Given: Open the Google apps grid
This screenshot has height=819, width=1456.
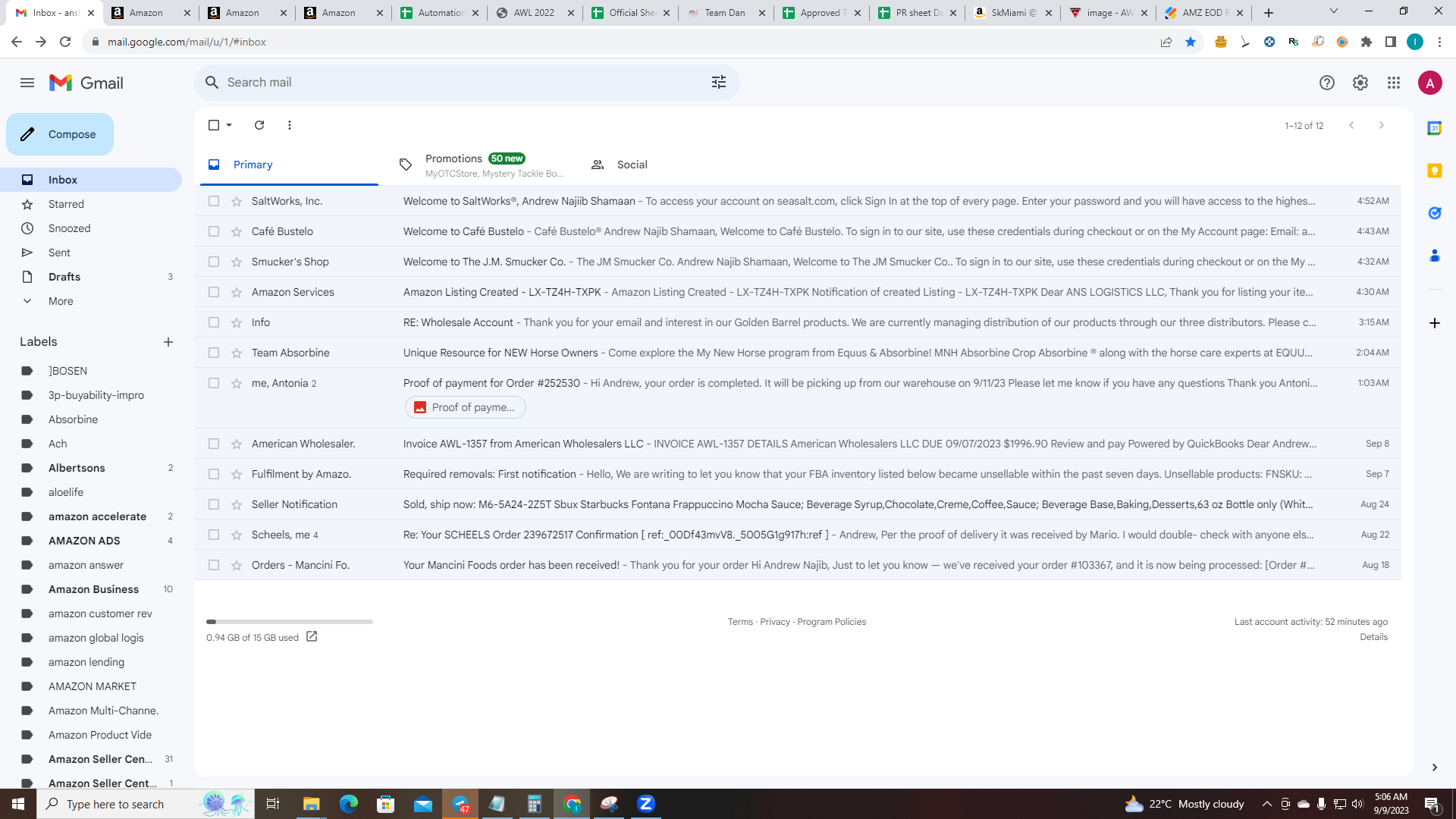Looking at the screenshot, I should point(1394,83).
